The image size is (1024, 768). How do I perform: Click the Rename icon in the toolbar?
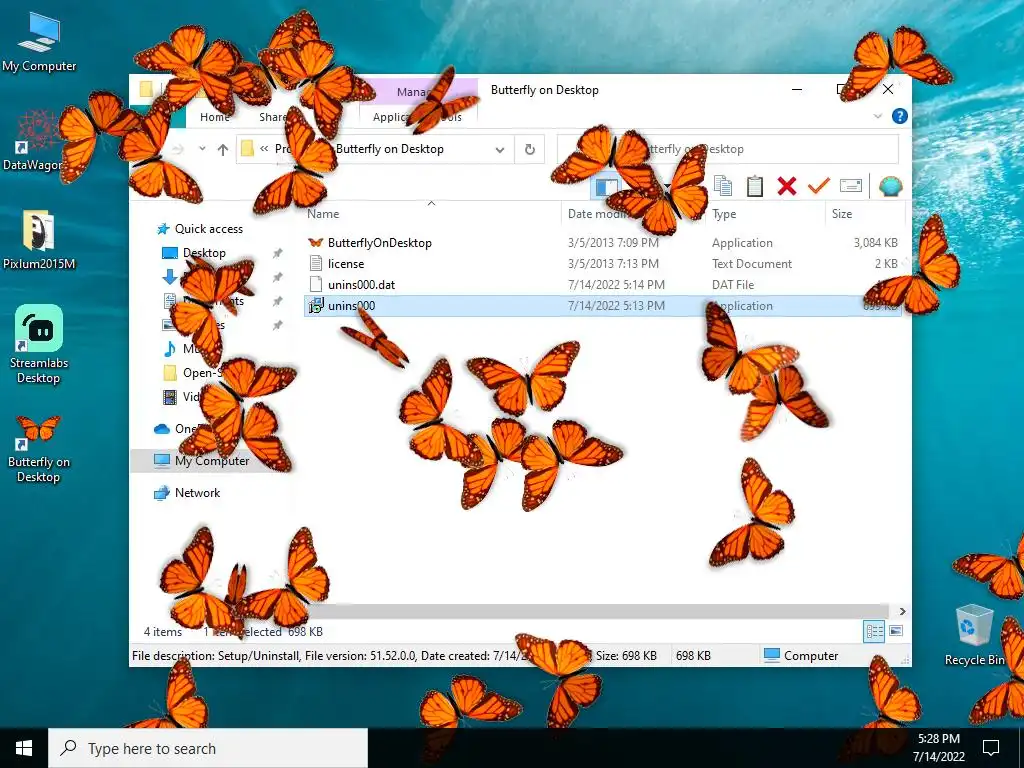[850, 186]
